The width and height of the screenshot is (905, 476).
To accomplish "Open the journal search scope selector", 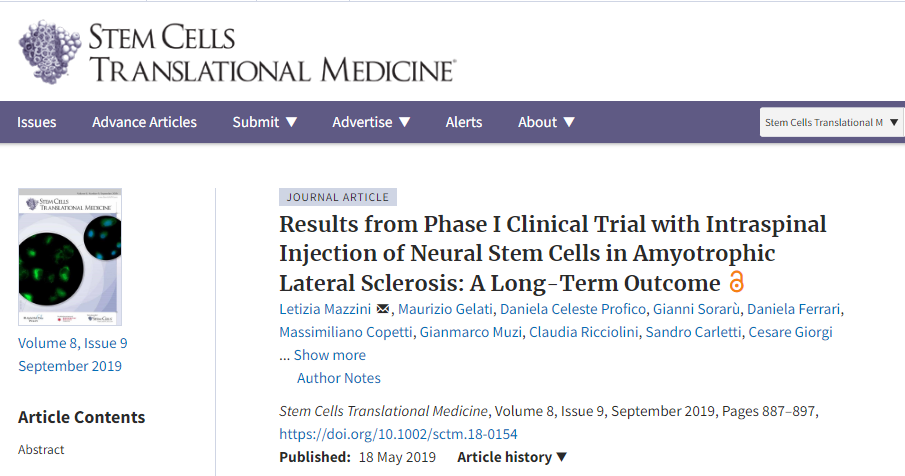I will [x=831, y=122].
